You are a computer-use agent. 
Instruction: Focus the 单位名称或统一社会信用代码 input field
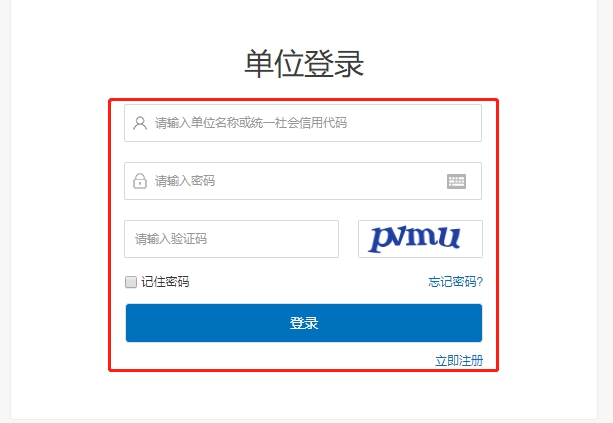pyautogui.click(x=303, y=123)
